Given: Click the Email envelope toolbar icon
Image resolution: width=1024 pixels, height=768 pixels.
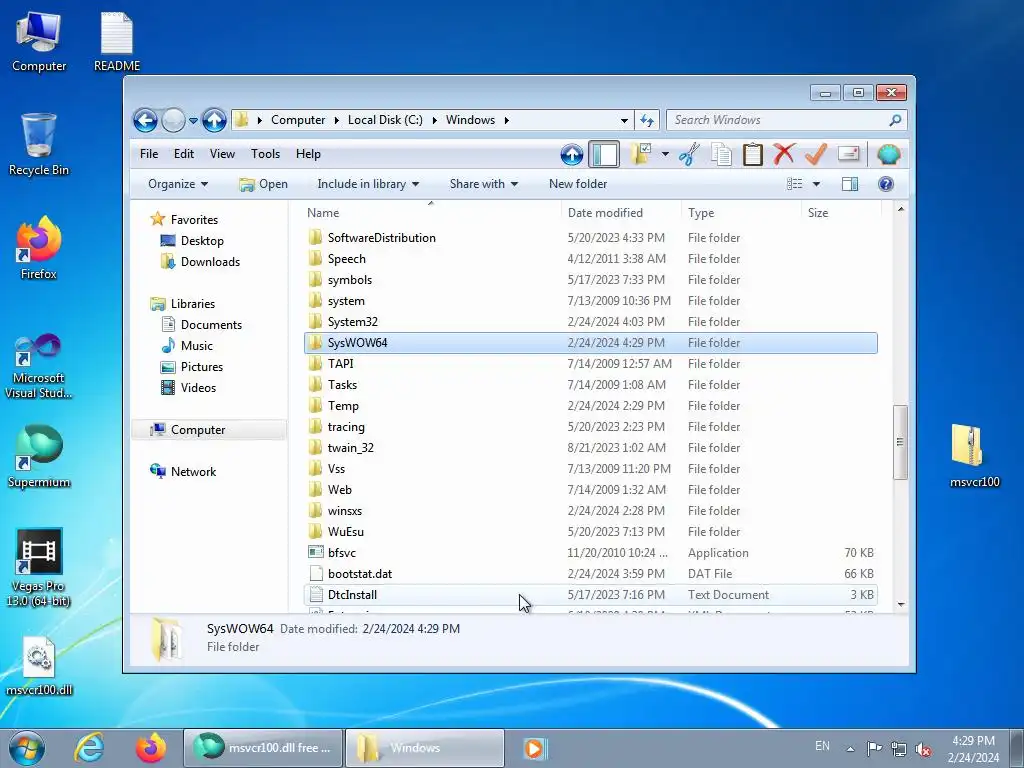Looking at the screenshot, I should click(x=848, y=153).
